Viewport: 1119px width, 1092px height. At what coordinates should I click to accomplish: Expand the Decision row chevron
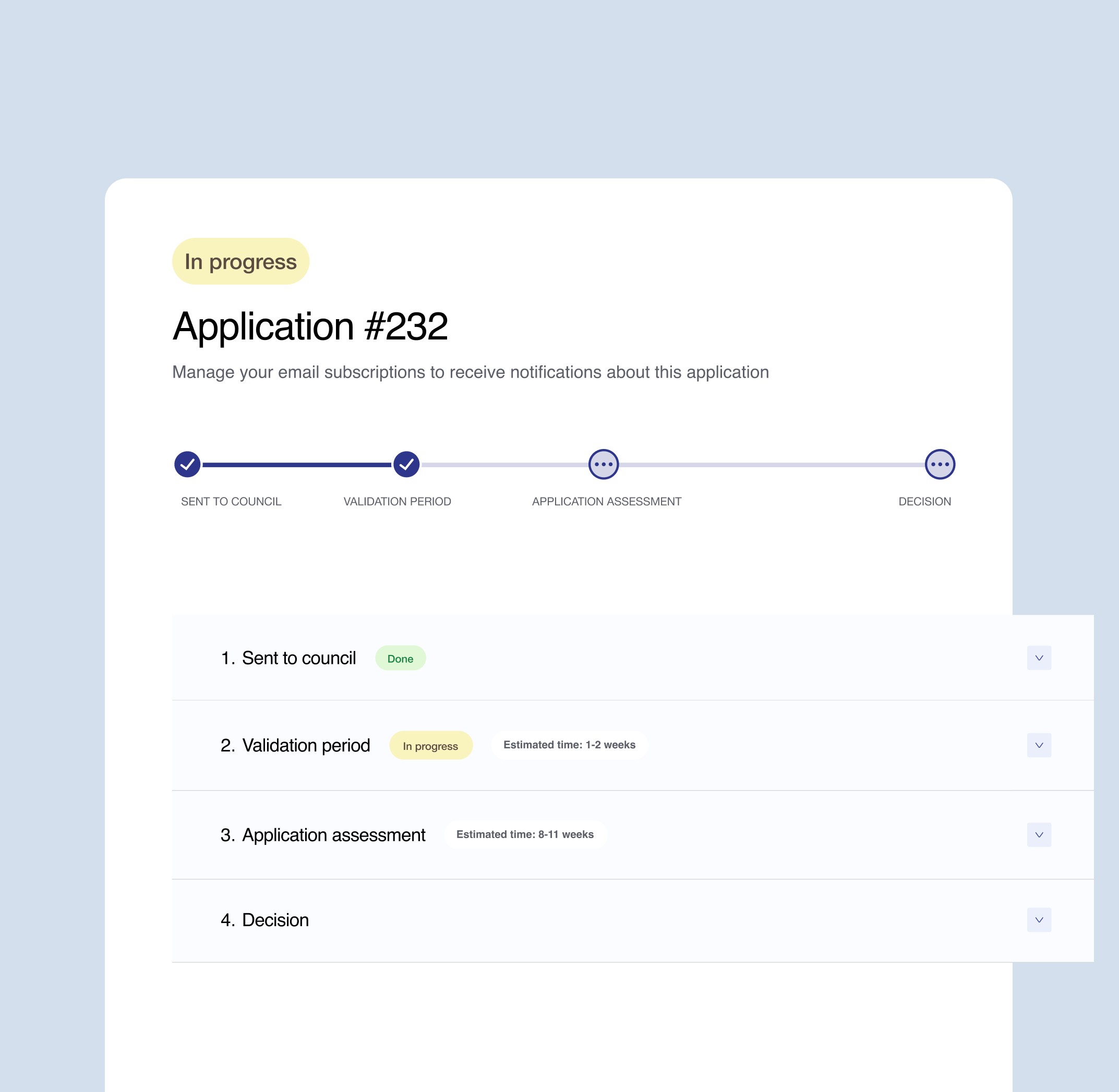pyautogui.click(x=1039, y=920)
